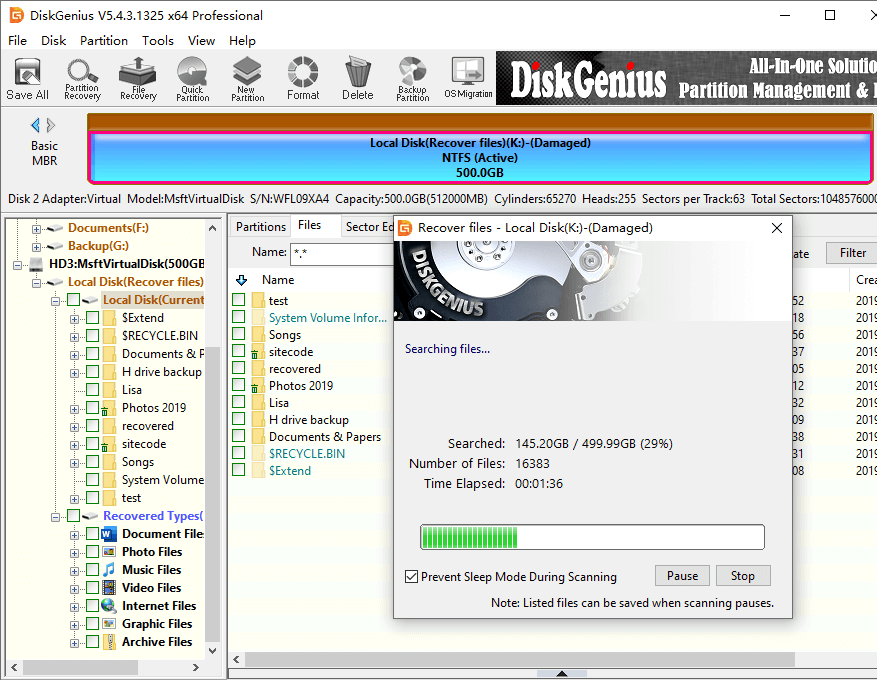Launch the File Recovery tool
The width and height of the screenshot is (877, 680).
point(137,79)
